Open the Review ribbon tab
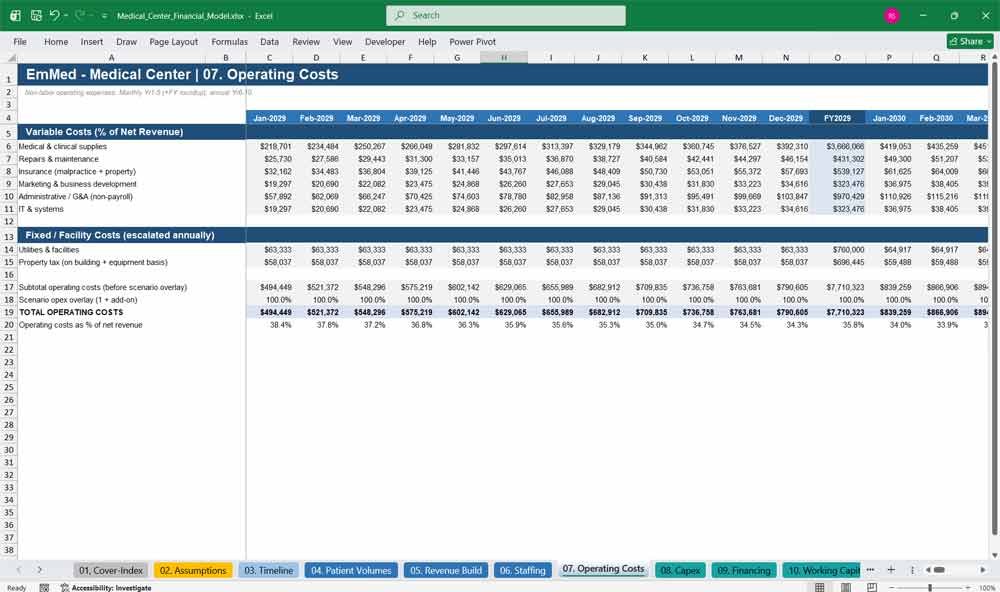Screen dimensions: 1000x592 (306, 41)
